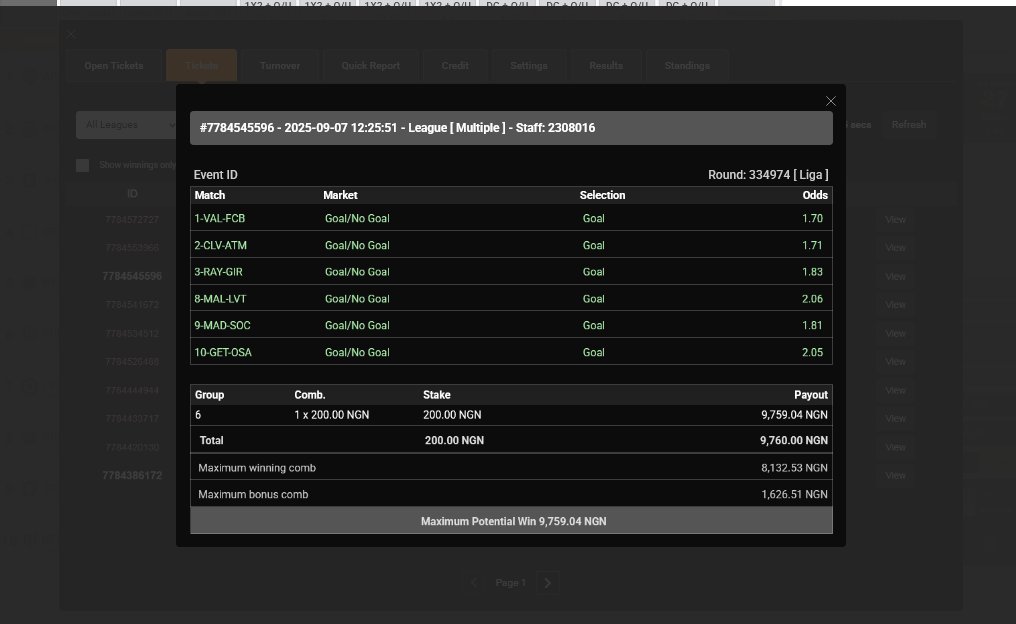Close the ticket details dialog with the X

click(831, 101)
